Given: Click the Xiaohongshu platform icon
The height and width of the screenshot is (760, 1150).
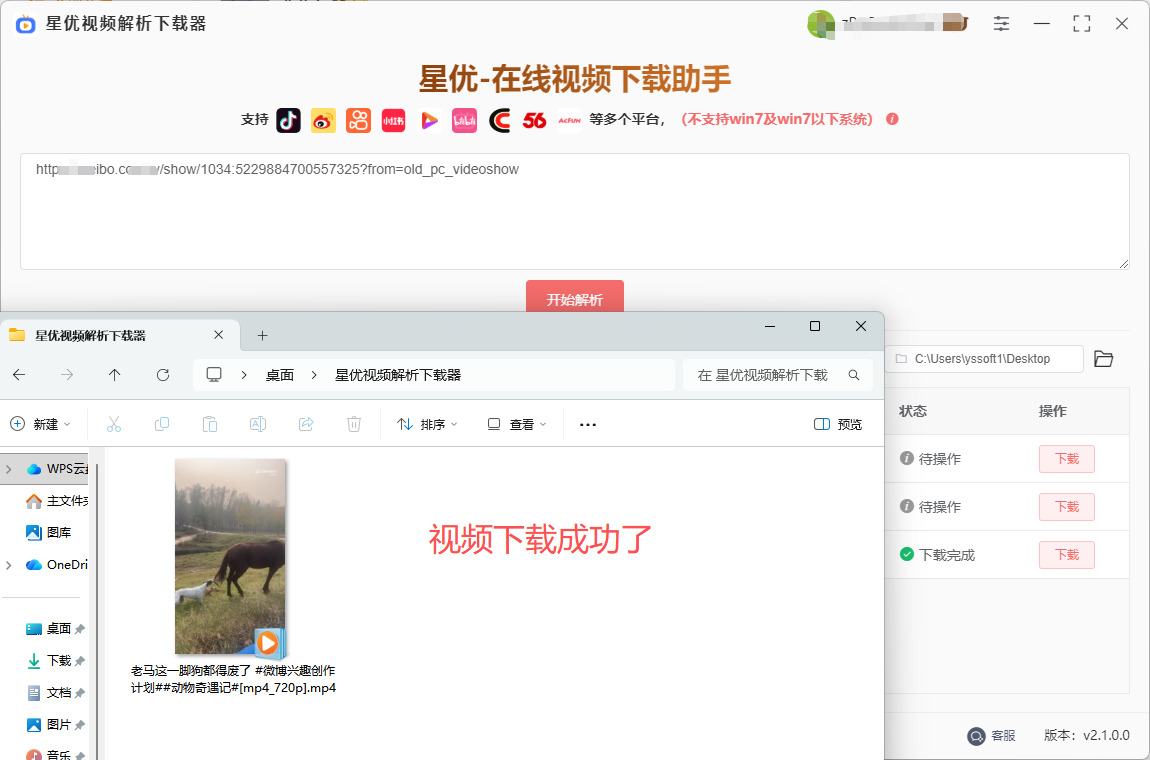Looking at the screenshot, I should click(x=394, y=120).
